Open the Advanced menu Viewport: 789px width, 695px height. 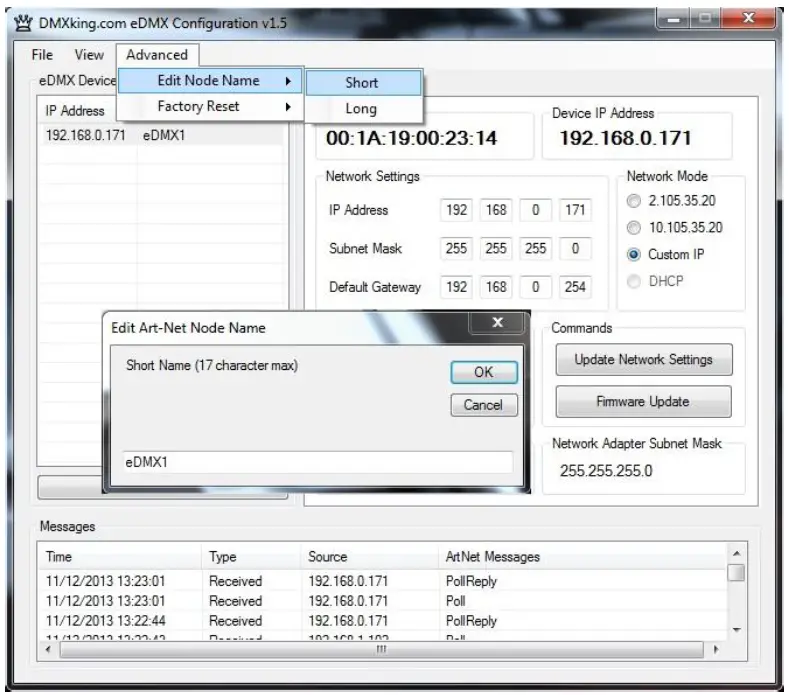(x=157, y=55)
